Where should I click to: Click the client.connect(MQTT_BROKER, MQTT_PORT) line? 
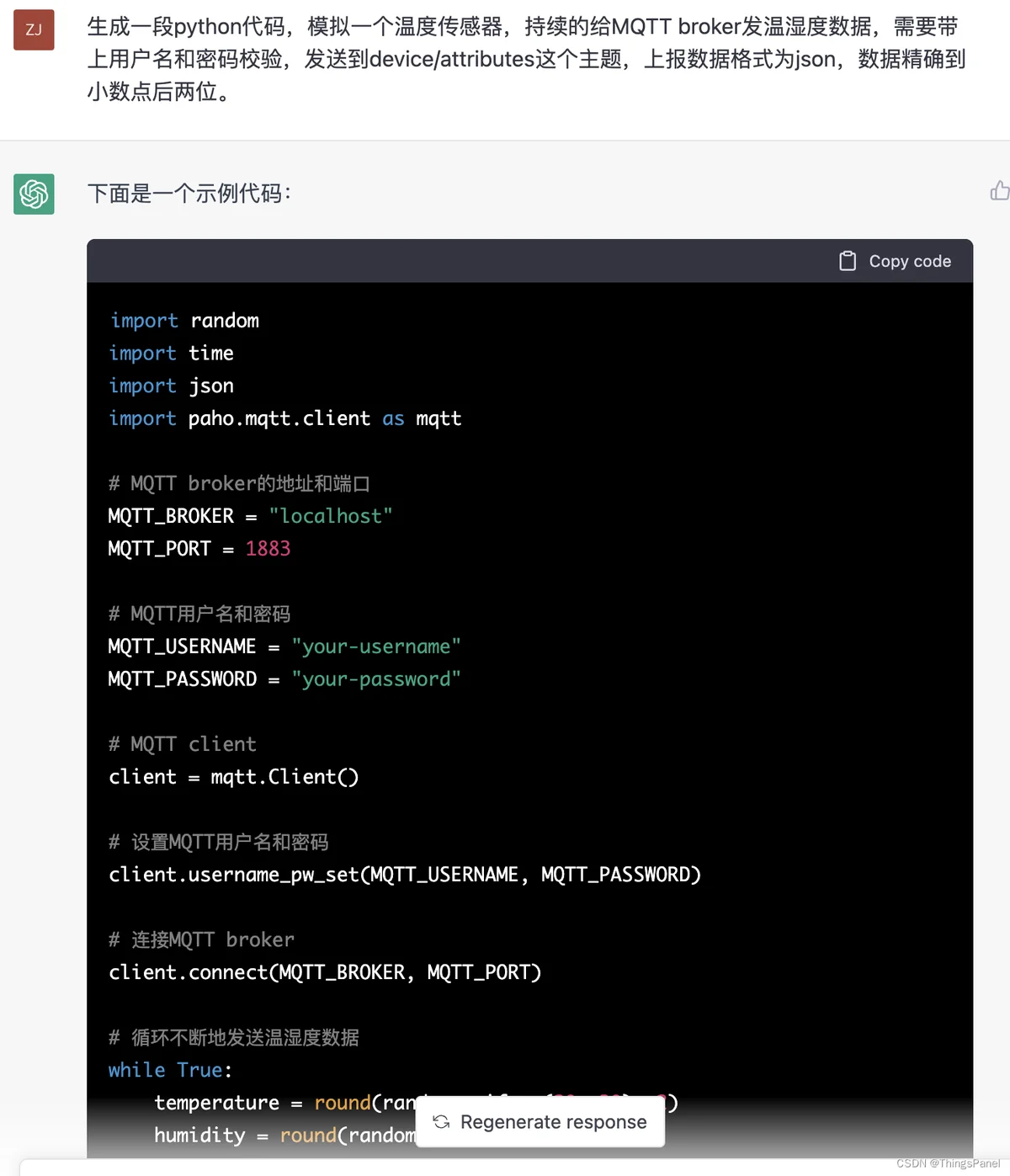(x=325, y=972)
